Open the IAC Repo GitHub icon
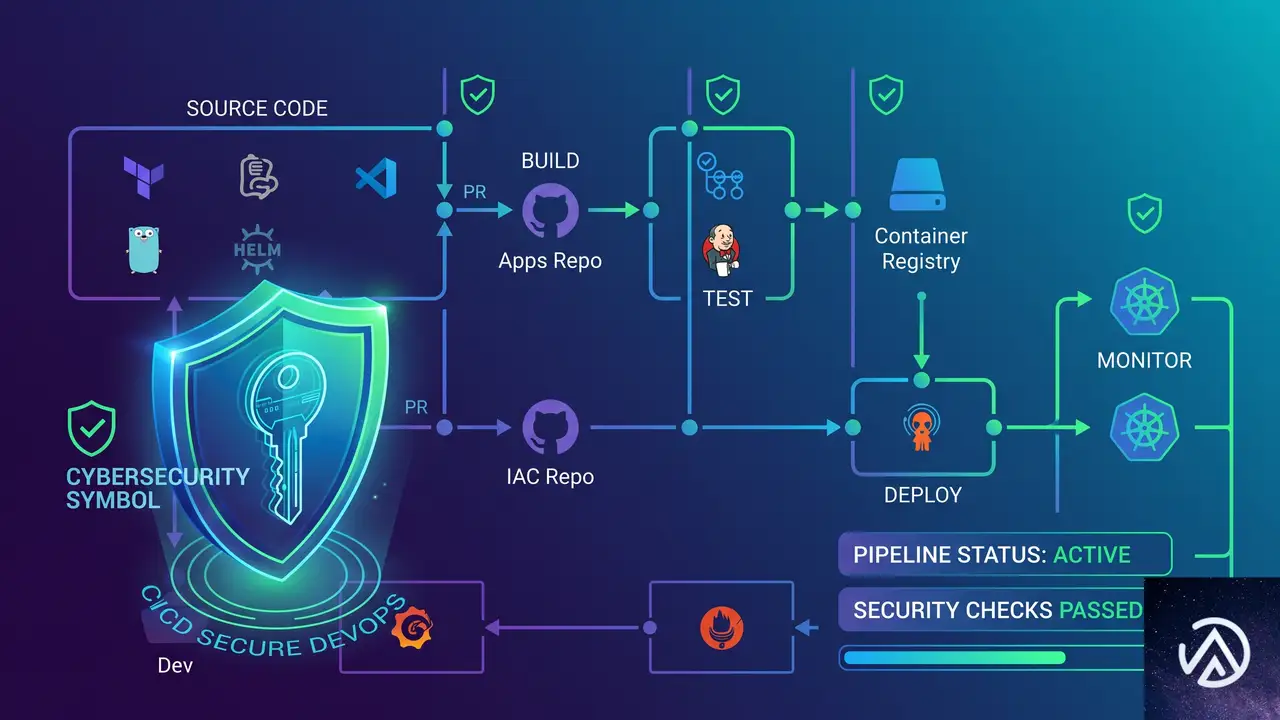1280x720 pixels. [x=551, y=428]
